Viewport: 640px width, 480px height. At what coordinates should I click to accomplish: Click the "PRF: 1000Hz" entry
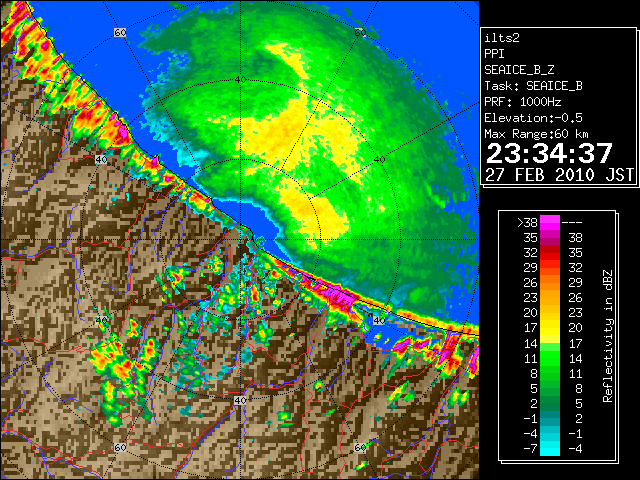[522, 102]
